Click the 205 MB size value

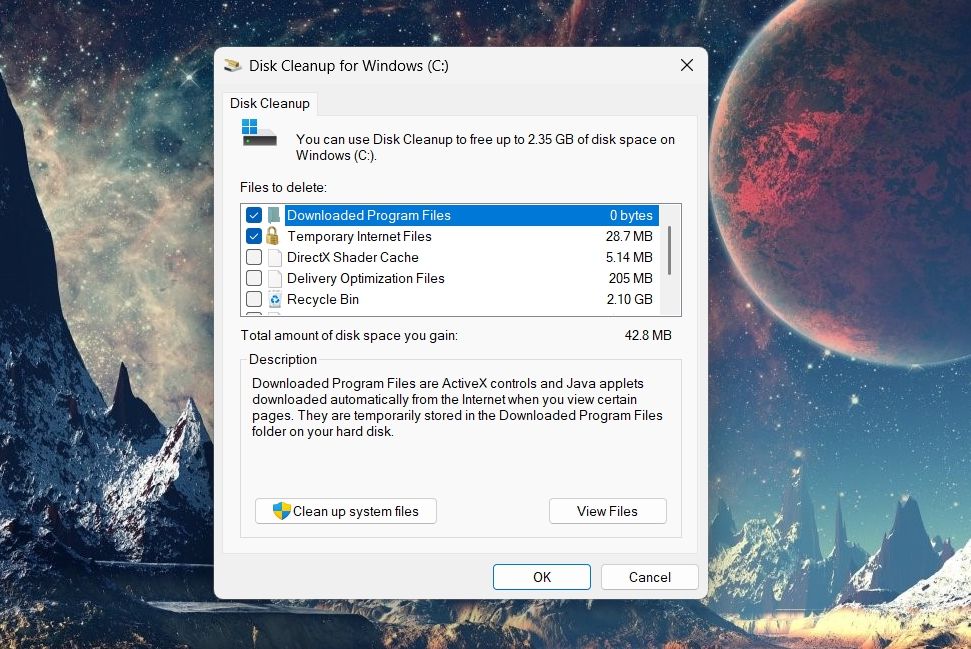pyautogui.click(x=630, y=278)
